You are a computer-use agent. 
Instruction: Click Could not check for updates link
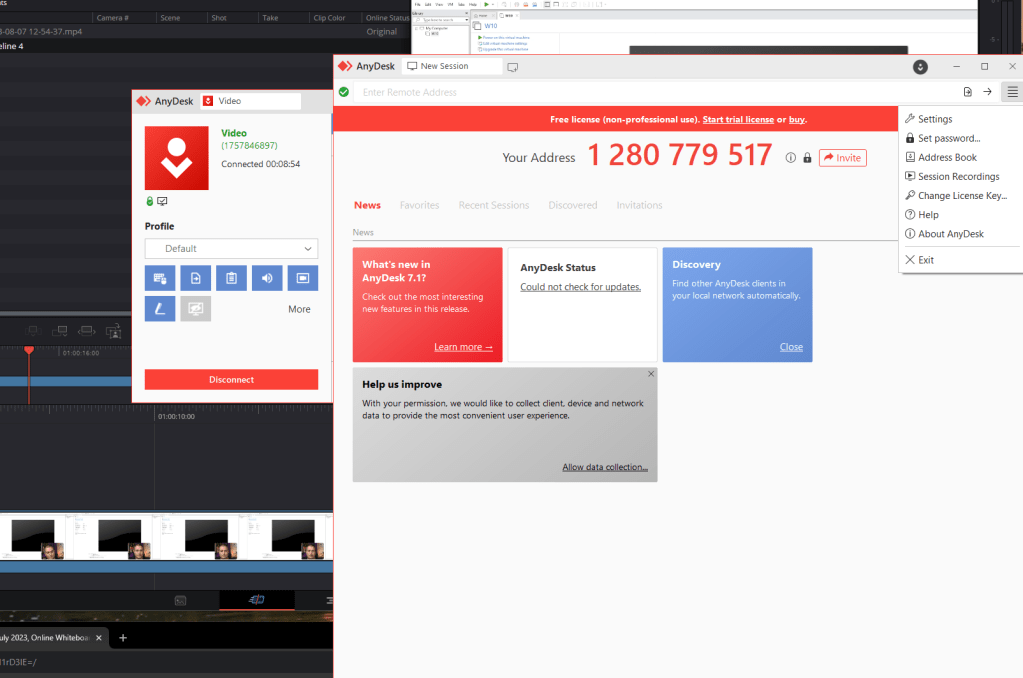click(x=581, y=287)
